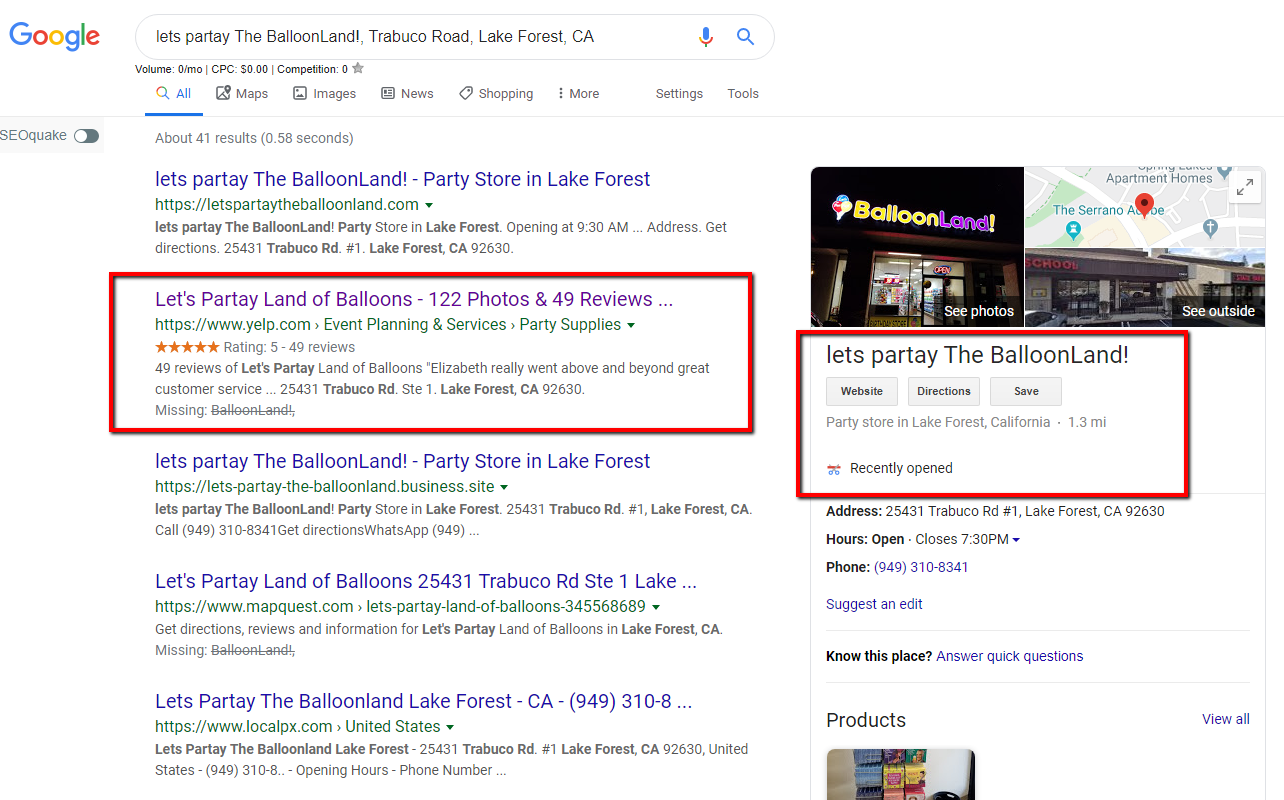Switch to the Shopping tab
Screen dimensions: 1284x800
[496, 93]
